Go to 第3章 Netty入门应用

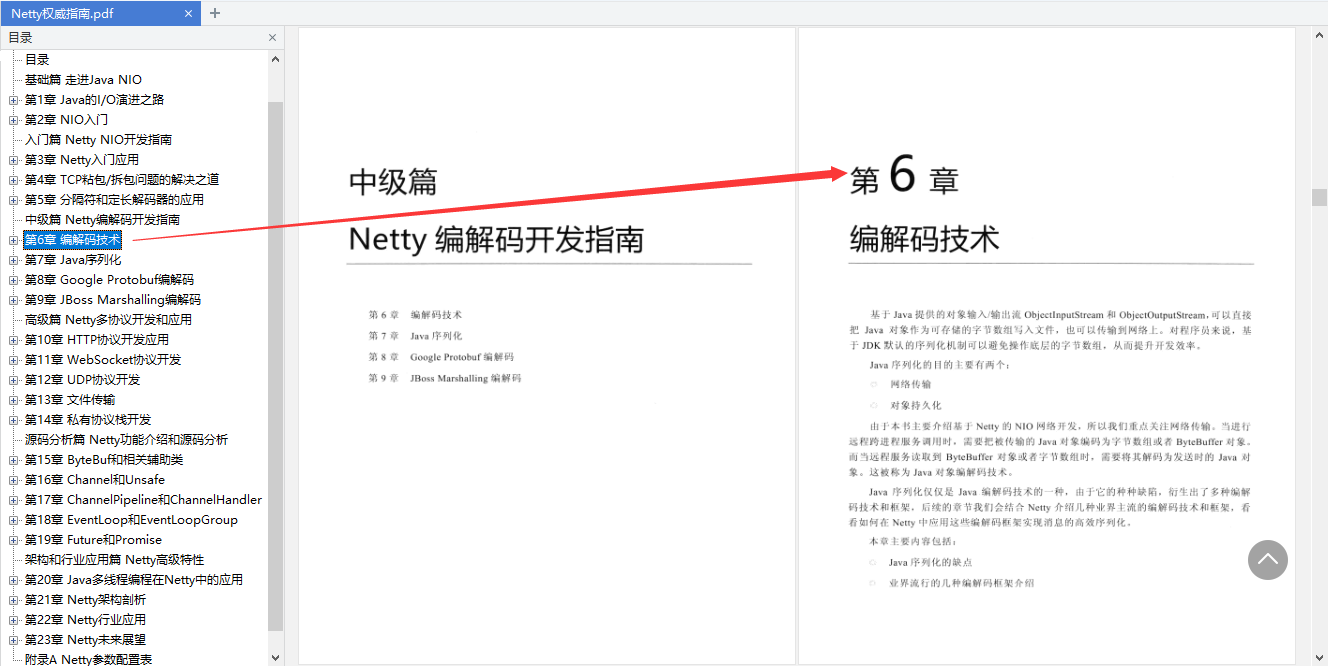tap(82, 160)
